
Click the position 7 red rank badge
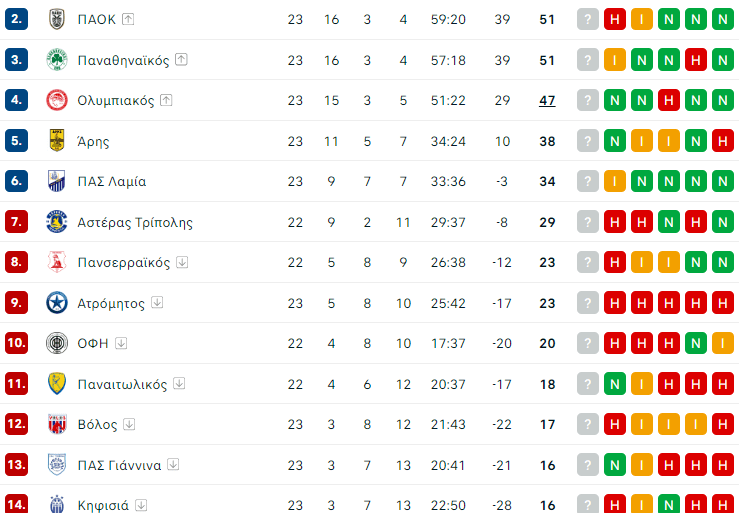[x=16, y=222]
